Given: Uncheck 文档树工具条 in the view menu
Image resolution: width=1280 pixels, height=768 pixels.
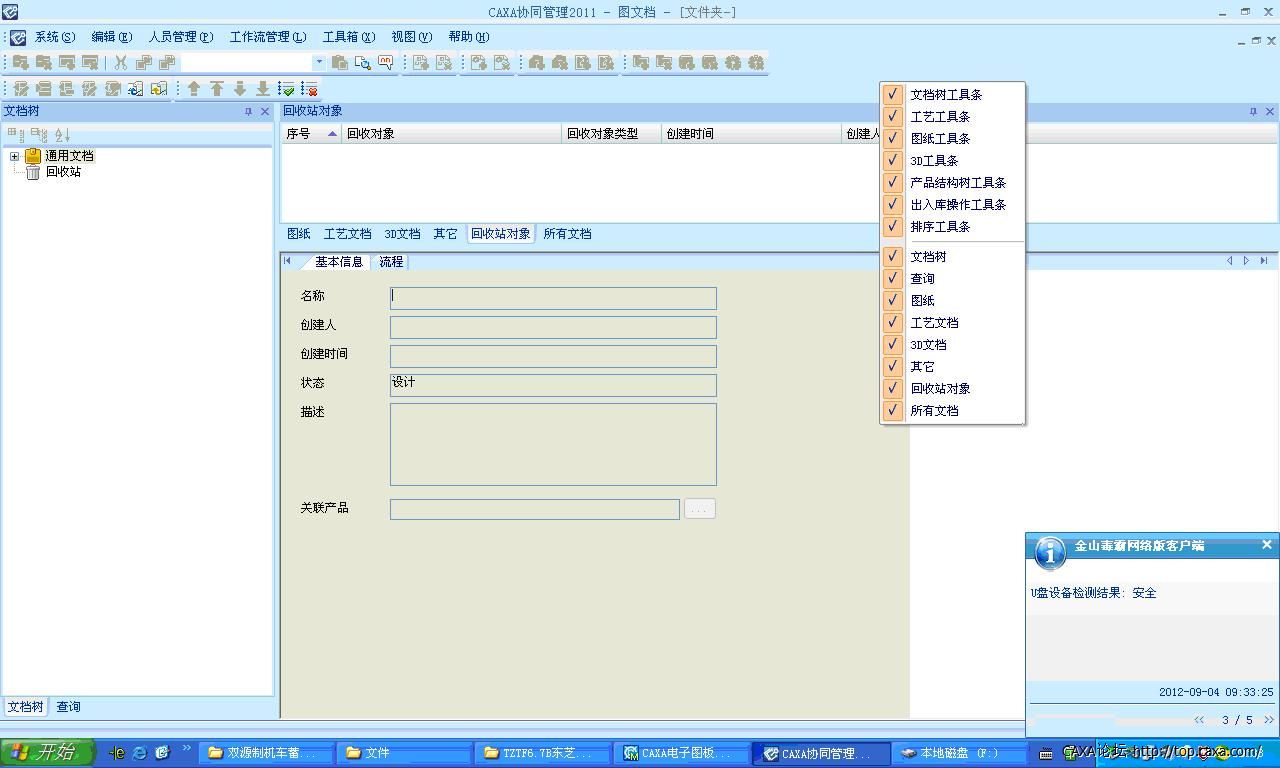Looking at the screenshot, I should point(893,95).
